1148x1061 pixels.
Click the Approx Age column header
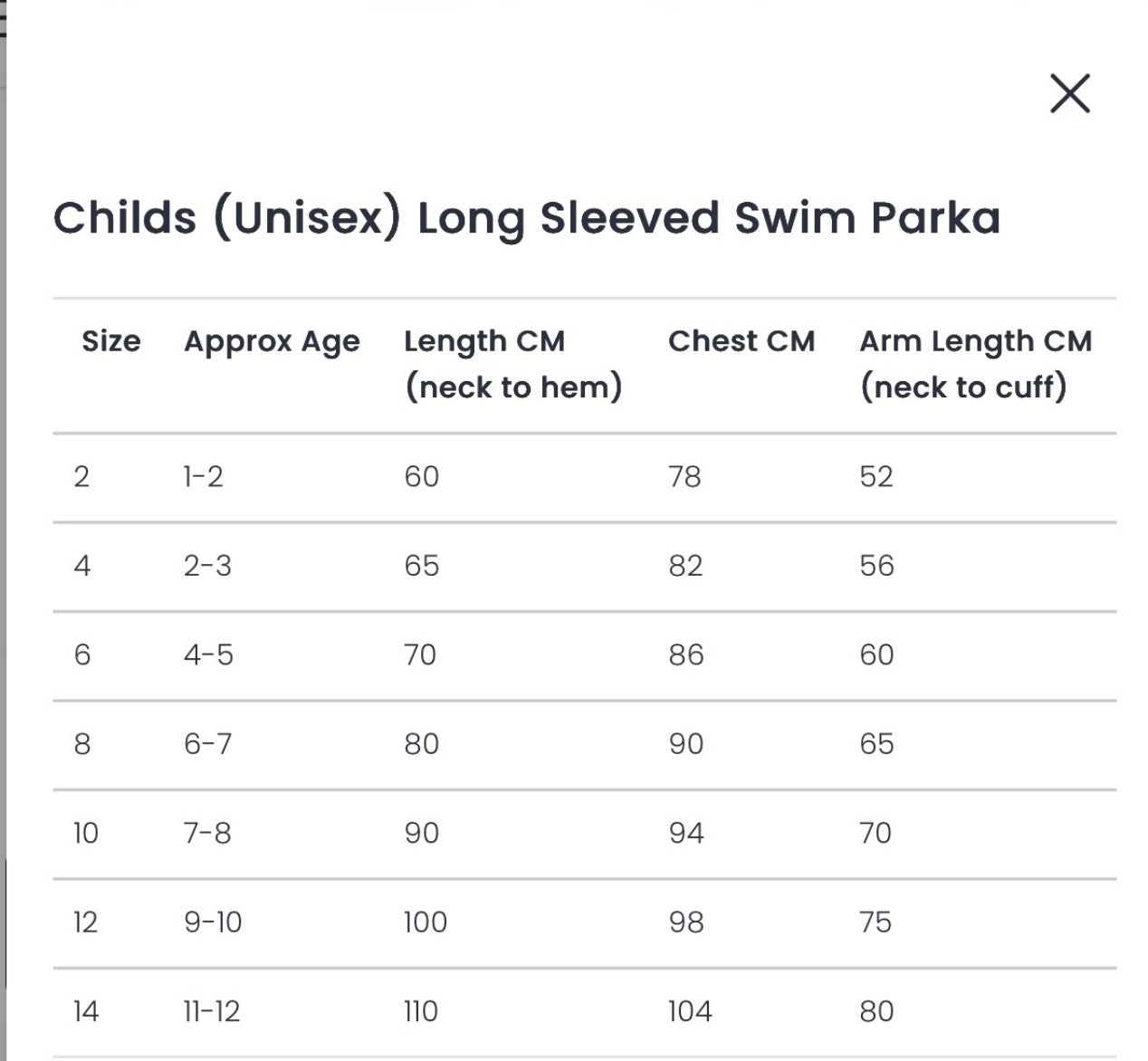point(272,342)
